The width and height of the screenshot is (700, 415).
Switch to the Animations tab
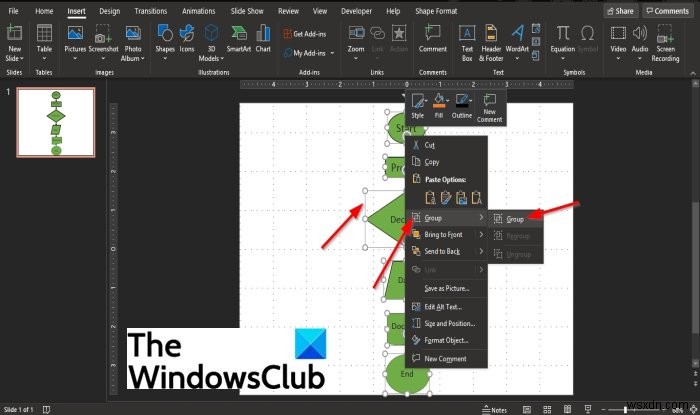tap(199, 11)
